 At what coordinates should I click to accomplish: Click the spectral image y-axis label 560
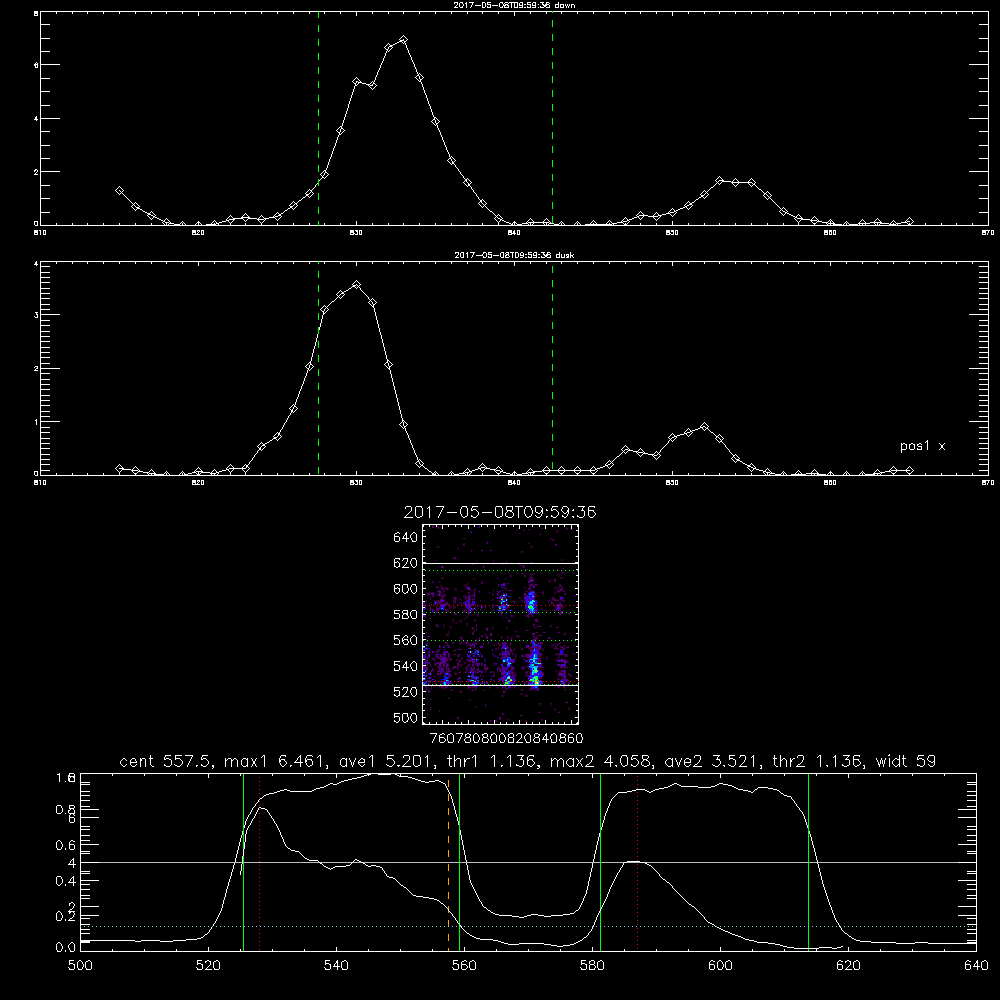tap(405, 640)
